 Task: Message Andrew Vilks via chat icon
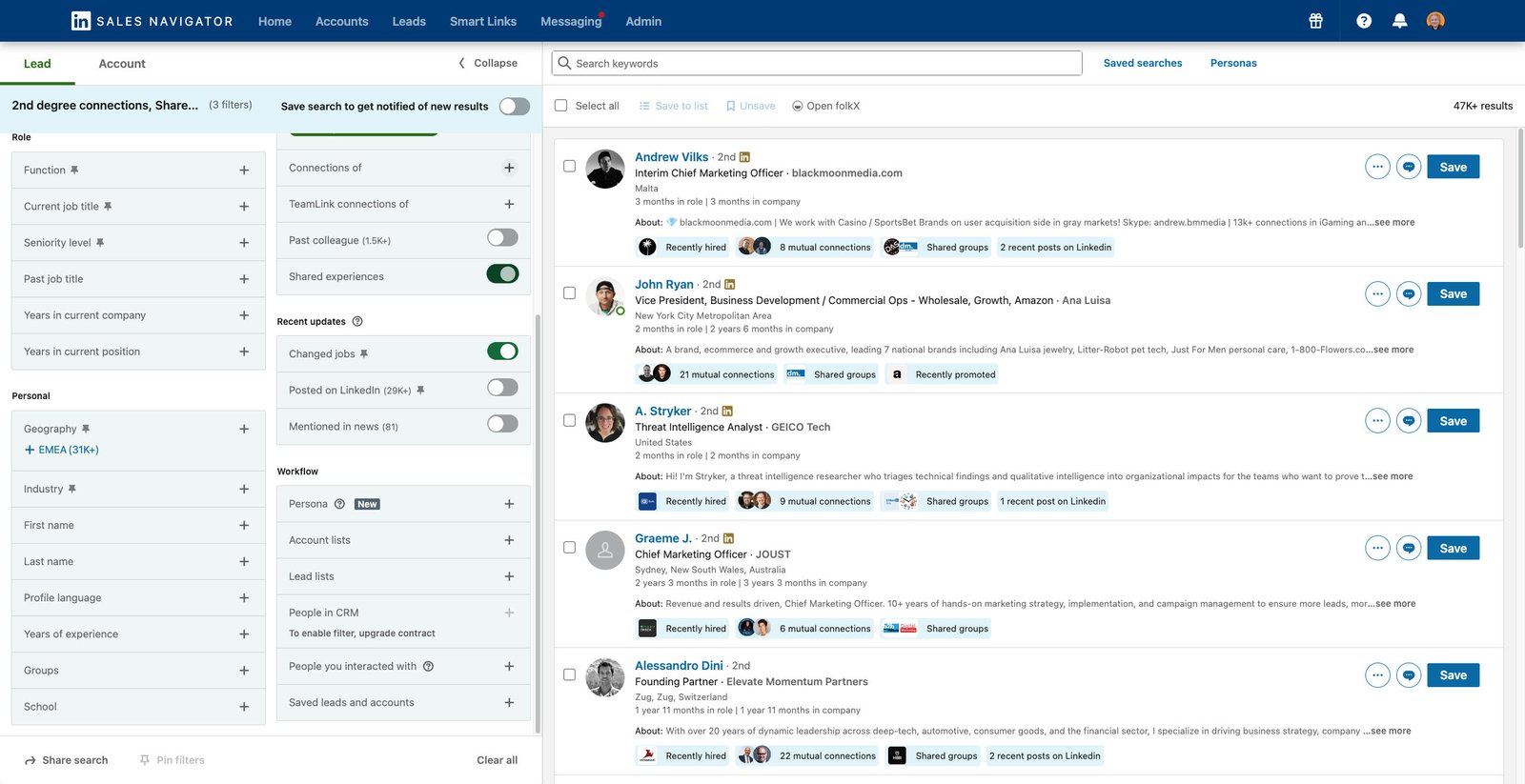1409,167
